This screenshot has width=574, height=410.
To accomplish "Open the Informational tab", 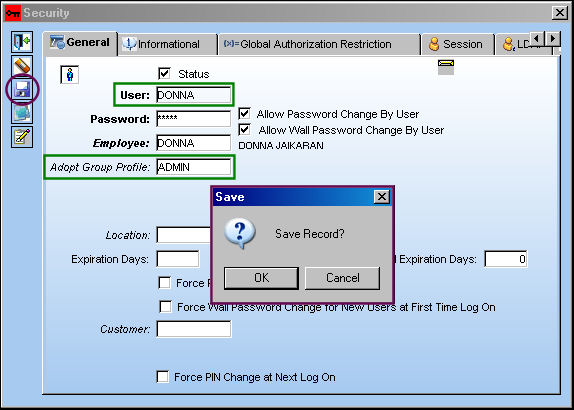I will pyautogui.click(x=168, y=44).
